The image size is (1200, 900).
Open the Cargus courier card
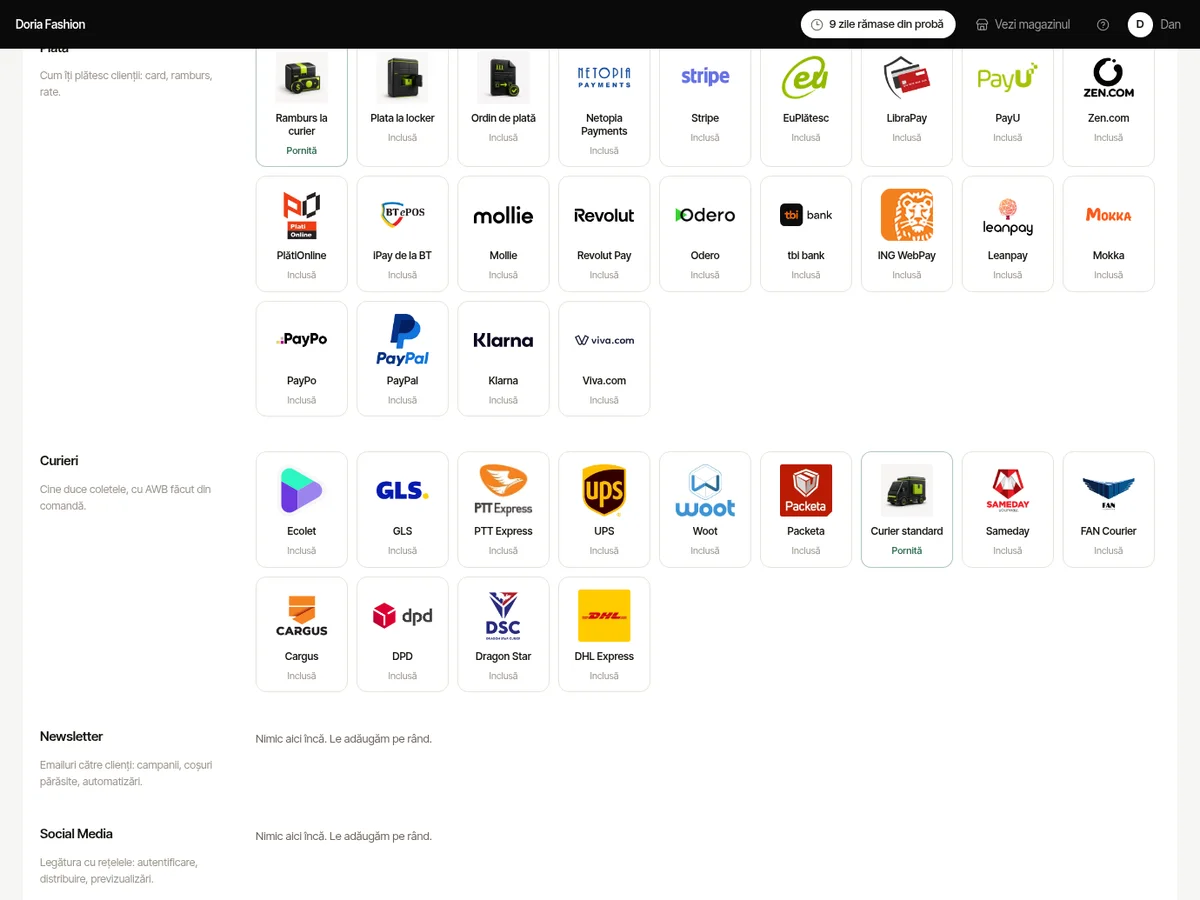point(302,635)
